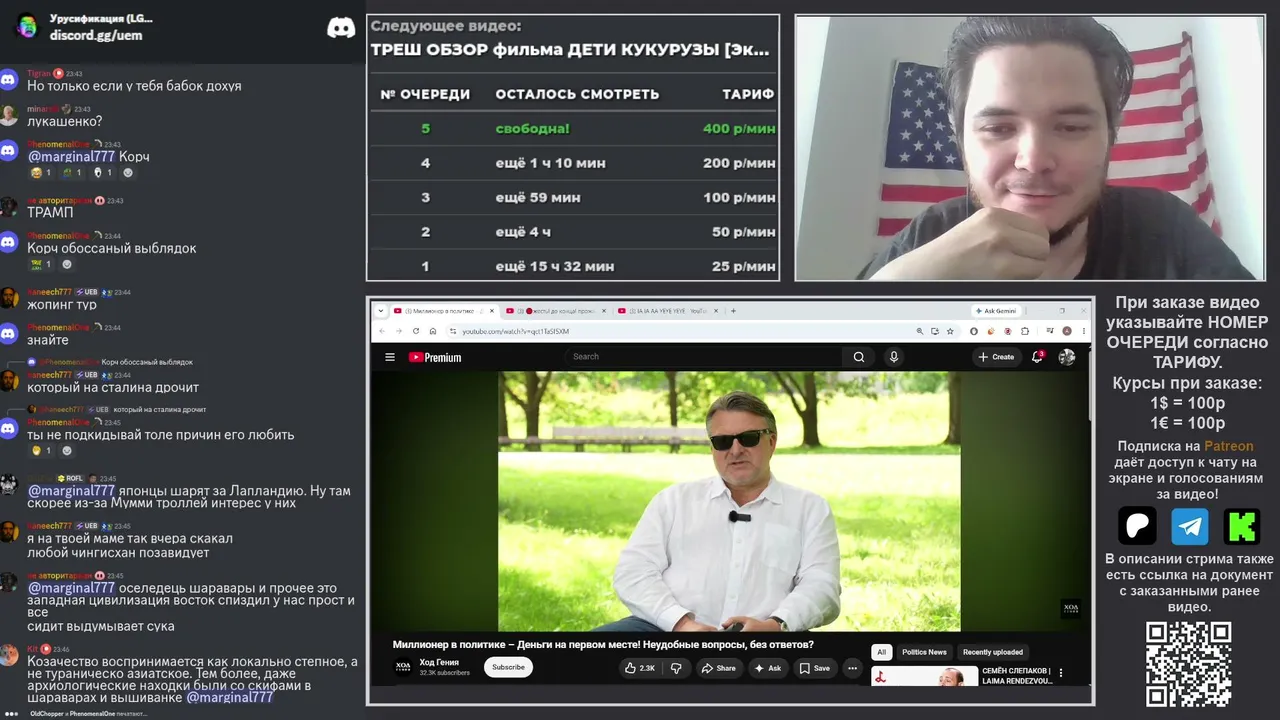The width and height of the screenshot is (1280, 720).
Task: Click the chat message который на сталина дрочит
Action: [x=113, y=387]
